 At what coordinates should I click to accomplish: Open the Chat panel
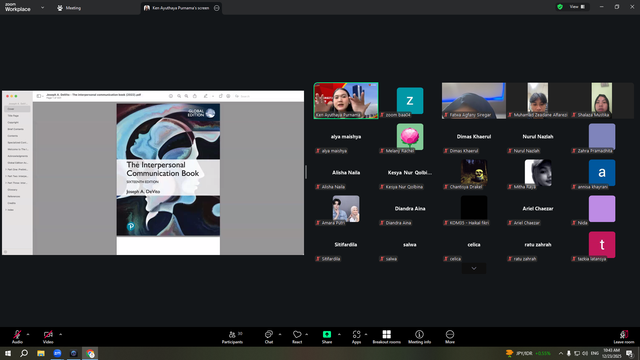269,337
